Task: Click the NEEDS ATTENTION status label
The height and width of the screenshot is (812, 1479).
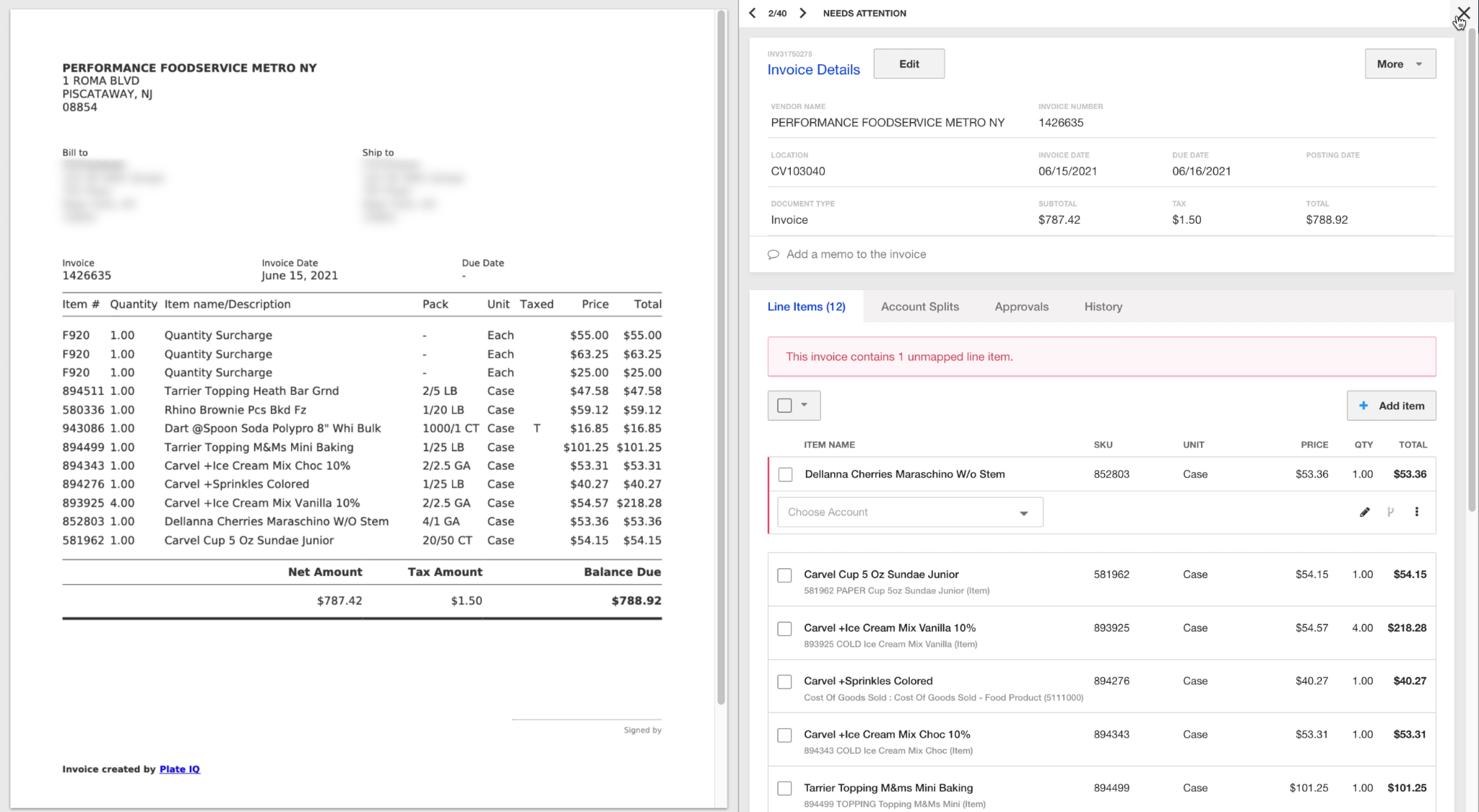Action: coord(864,13)
